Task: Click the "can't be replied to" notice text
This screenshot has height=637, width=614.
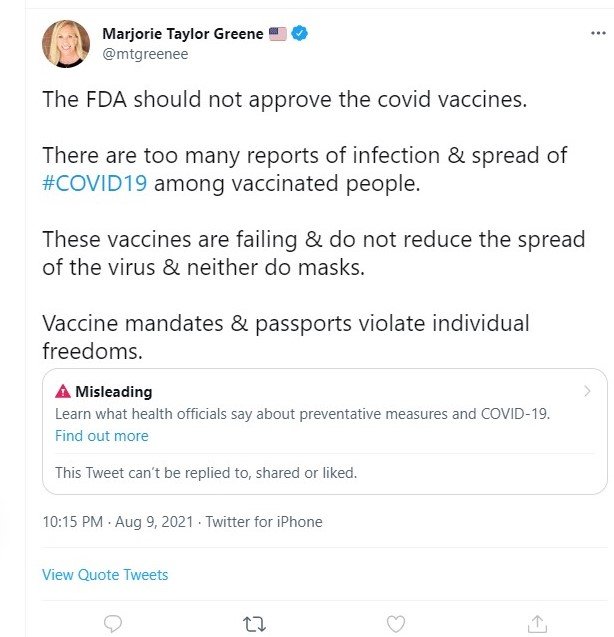Action: pos(205,473)
